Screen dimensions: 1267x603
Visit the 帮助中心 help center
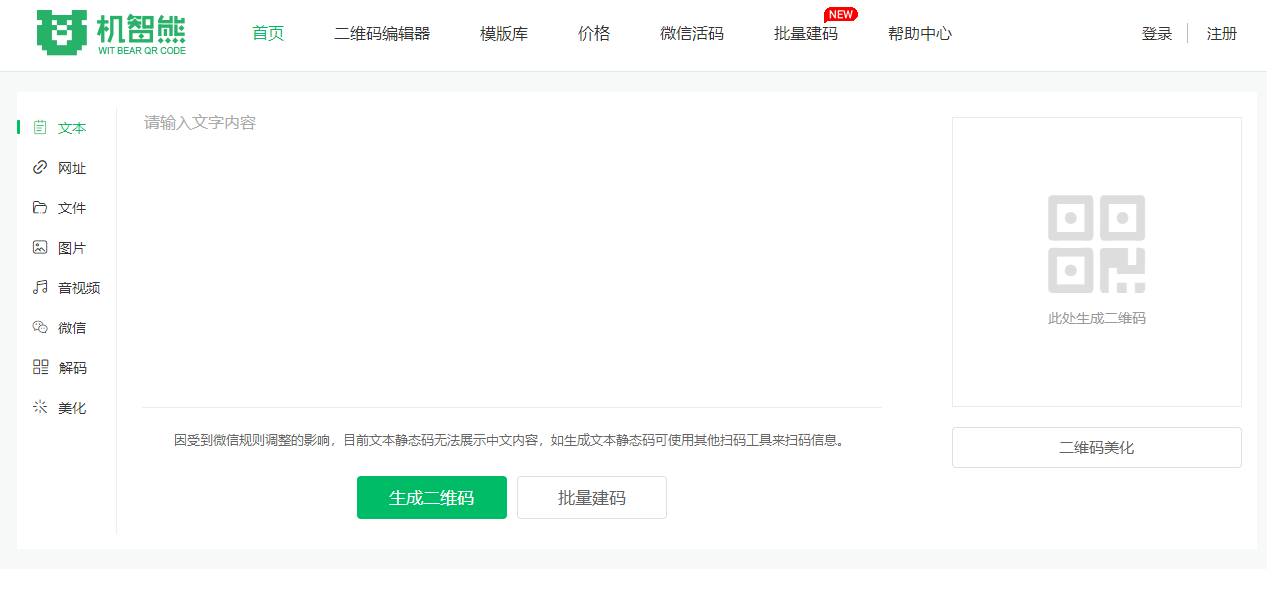coord(919,32)
